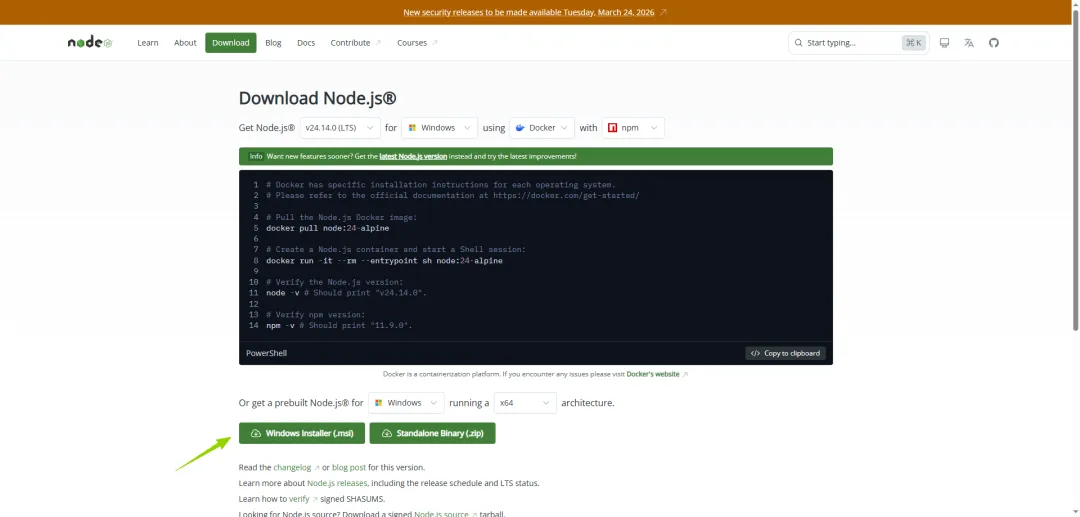This screenshot has height=517, width=1080.
Task: Expand the Windows platform dropdown in Get Node.js row
Action: click(x=439, y=127)
